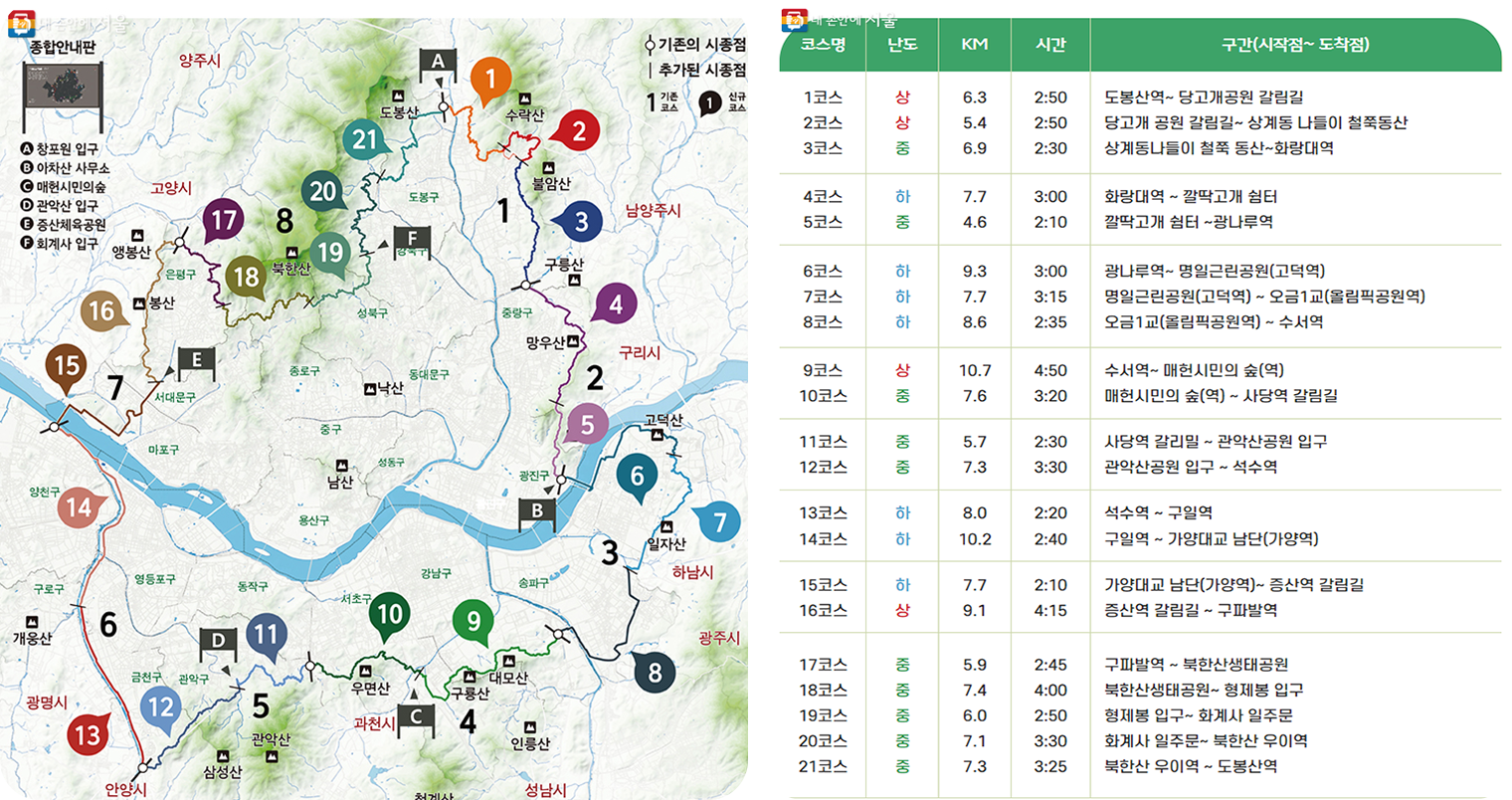Click the 추가된 시종점 legend text

(702, 71)
